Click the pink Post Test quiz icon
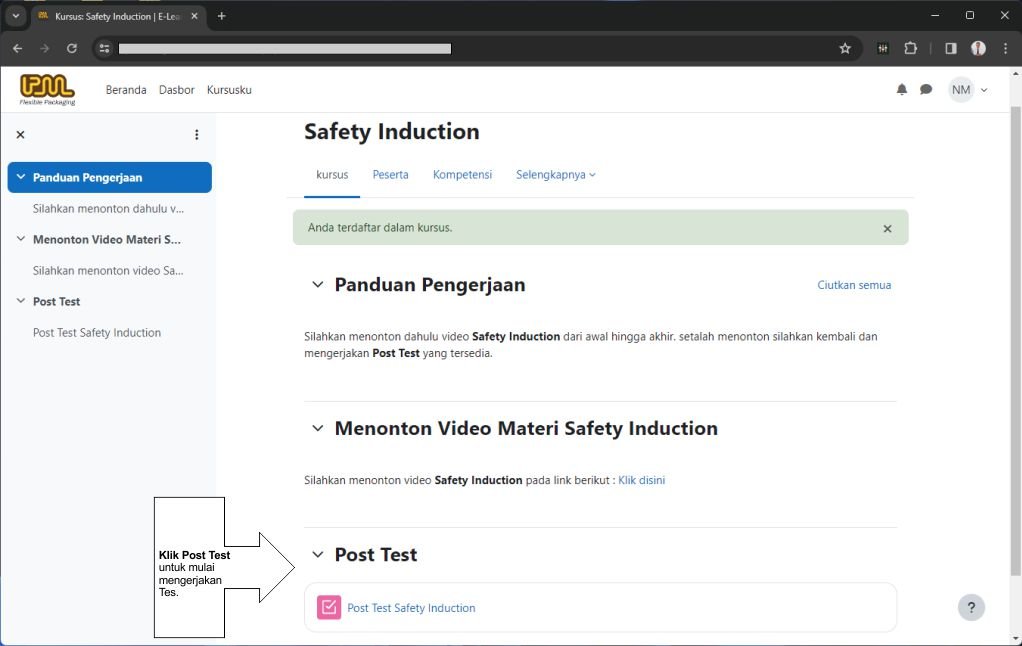 click(x=329, y=607)
